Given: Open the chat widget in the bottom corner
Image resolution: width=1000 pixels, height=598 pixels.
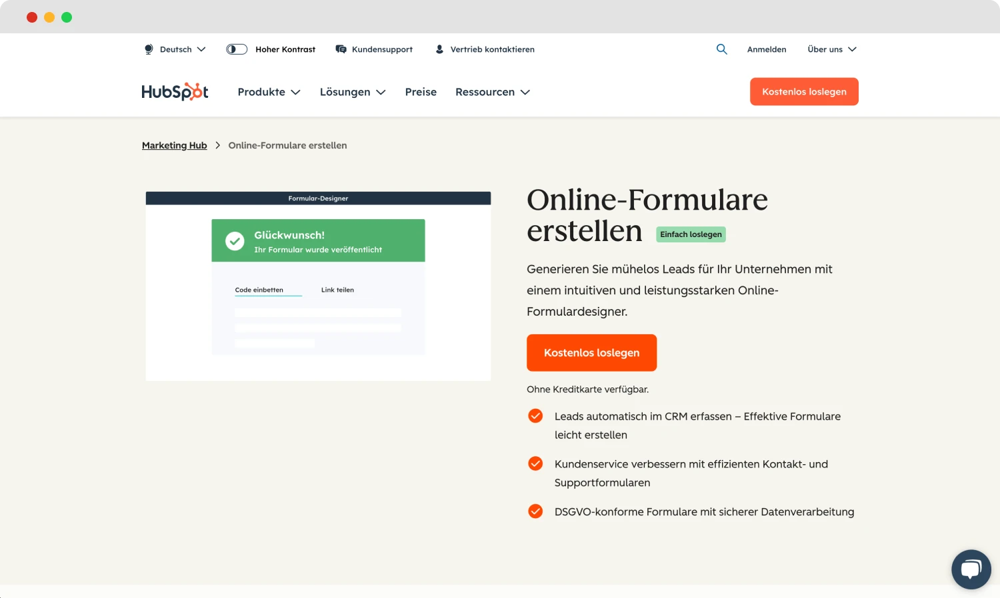Looking at the screenshot, I should click(x=970, y=568).
